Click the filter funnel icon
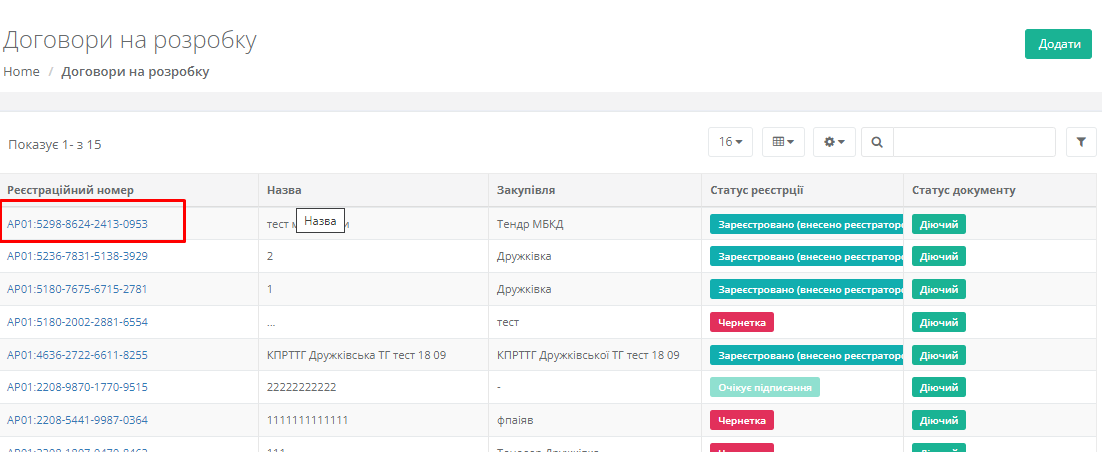 point(1080,142)
